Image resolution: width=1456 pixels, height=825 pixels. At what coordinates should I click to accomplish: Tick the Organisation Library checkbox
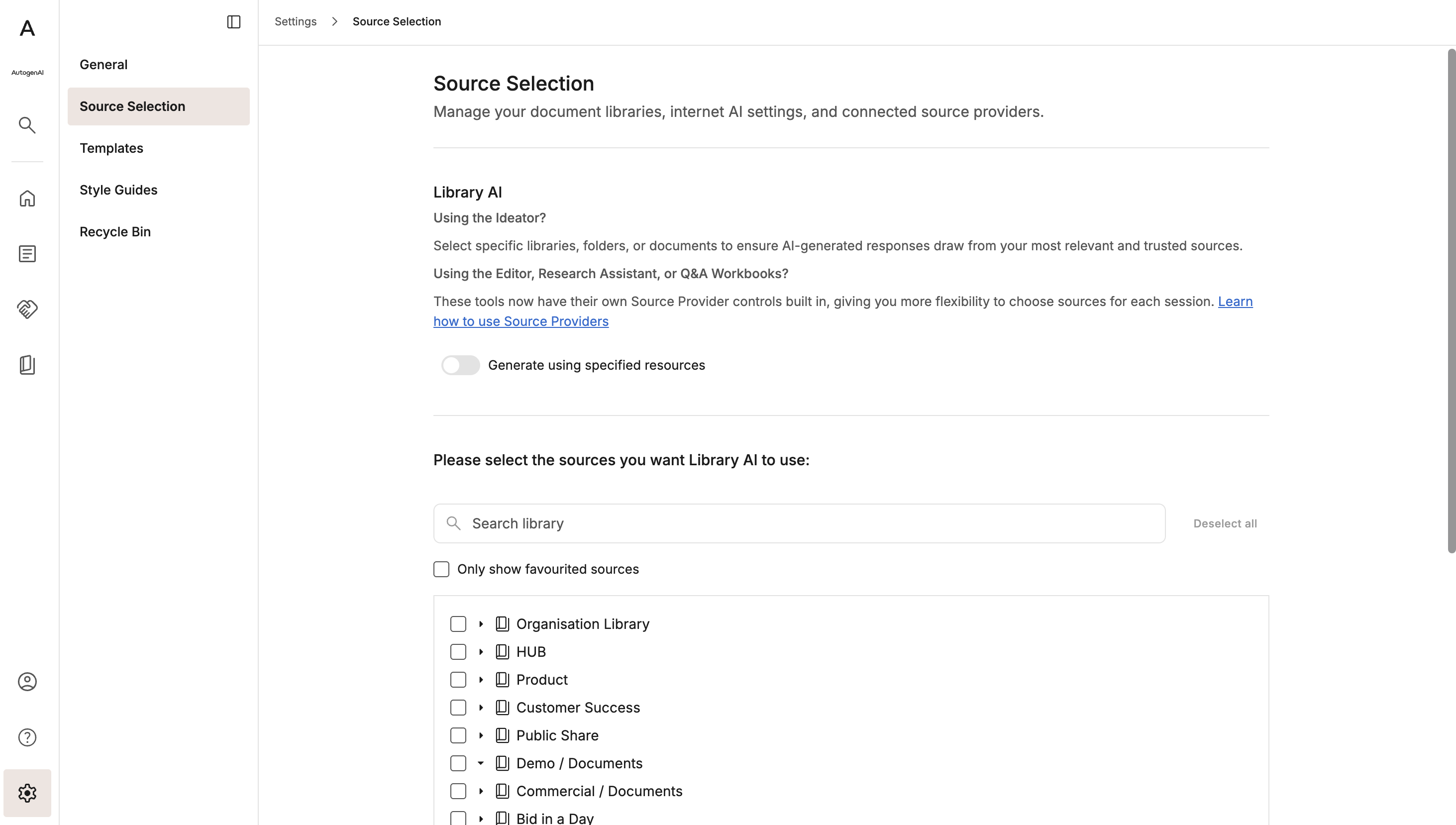(x=458, y=624)
